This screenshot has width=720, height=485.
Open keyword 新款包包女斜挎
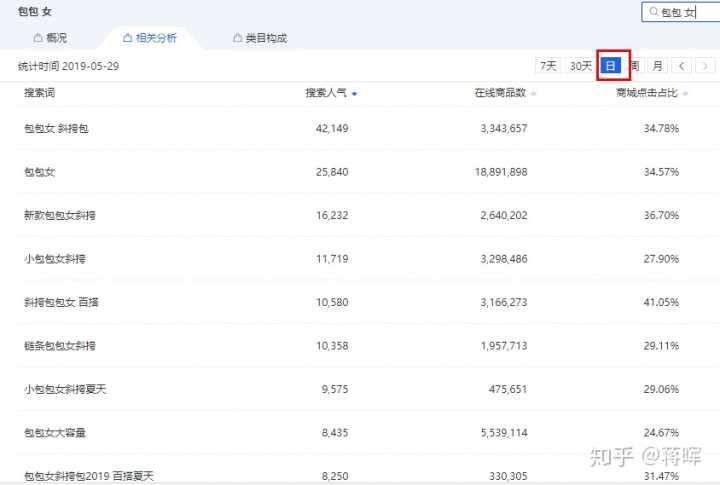pos(60,215)
